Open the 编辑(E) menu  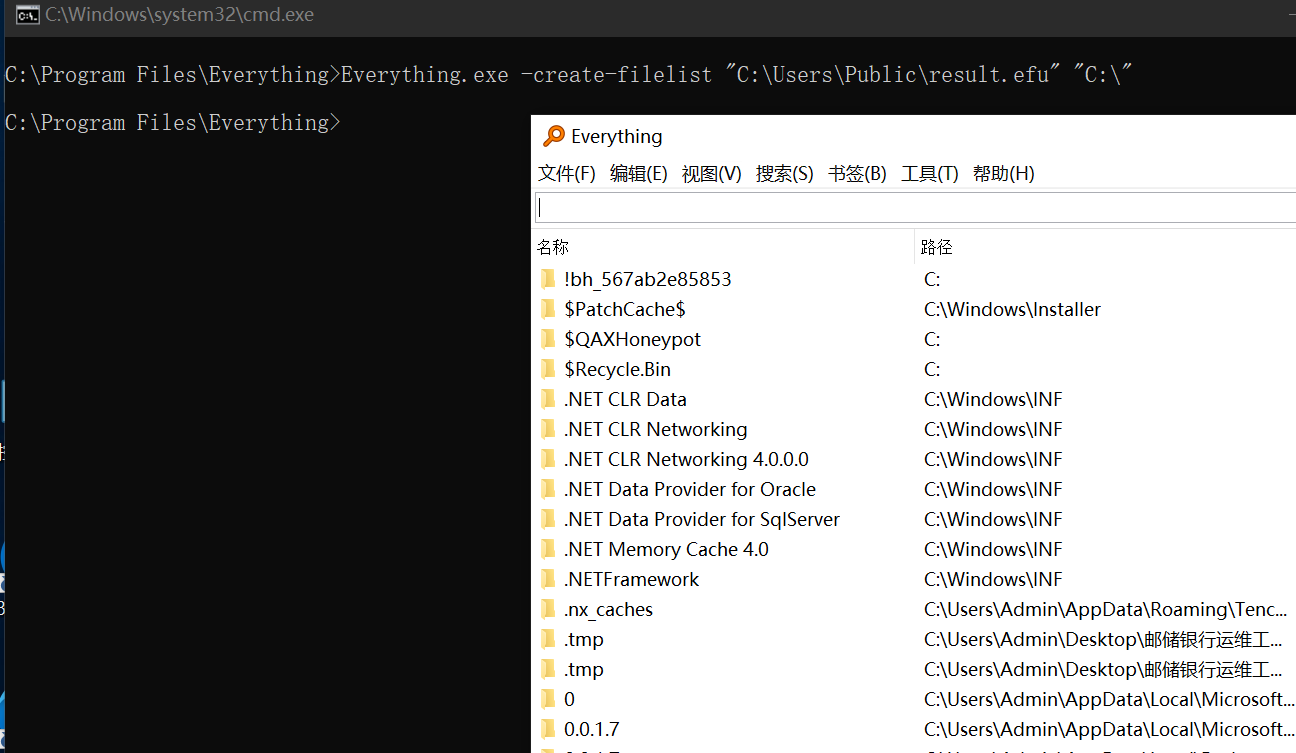click(x=638, y=174)
